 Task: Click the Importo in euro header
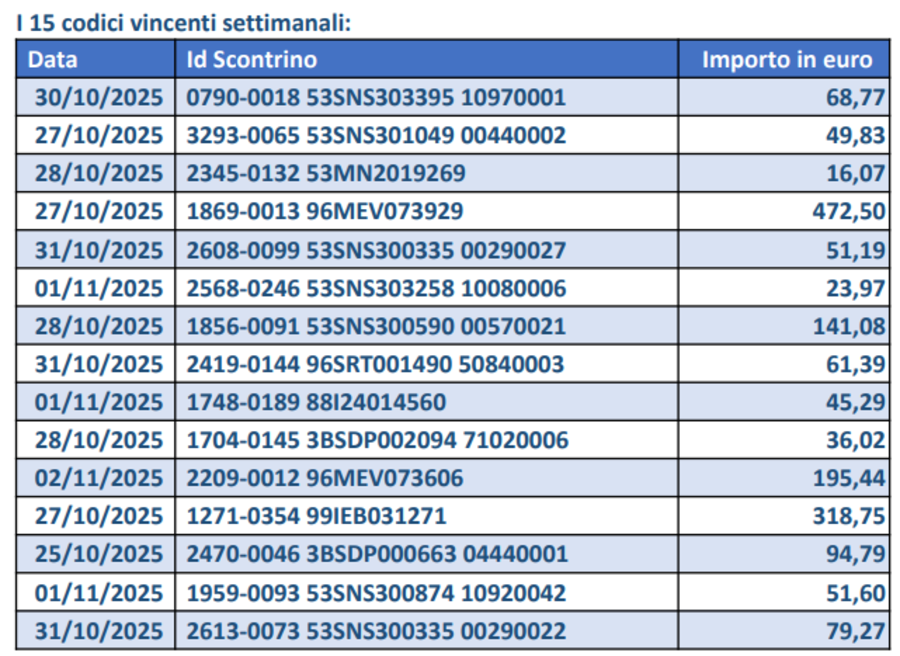(786, 59)
